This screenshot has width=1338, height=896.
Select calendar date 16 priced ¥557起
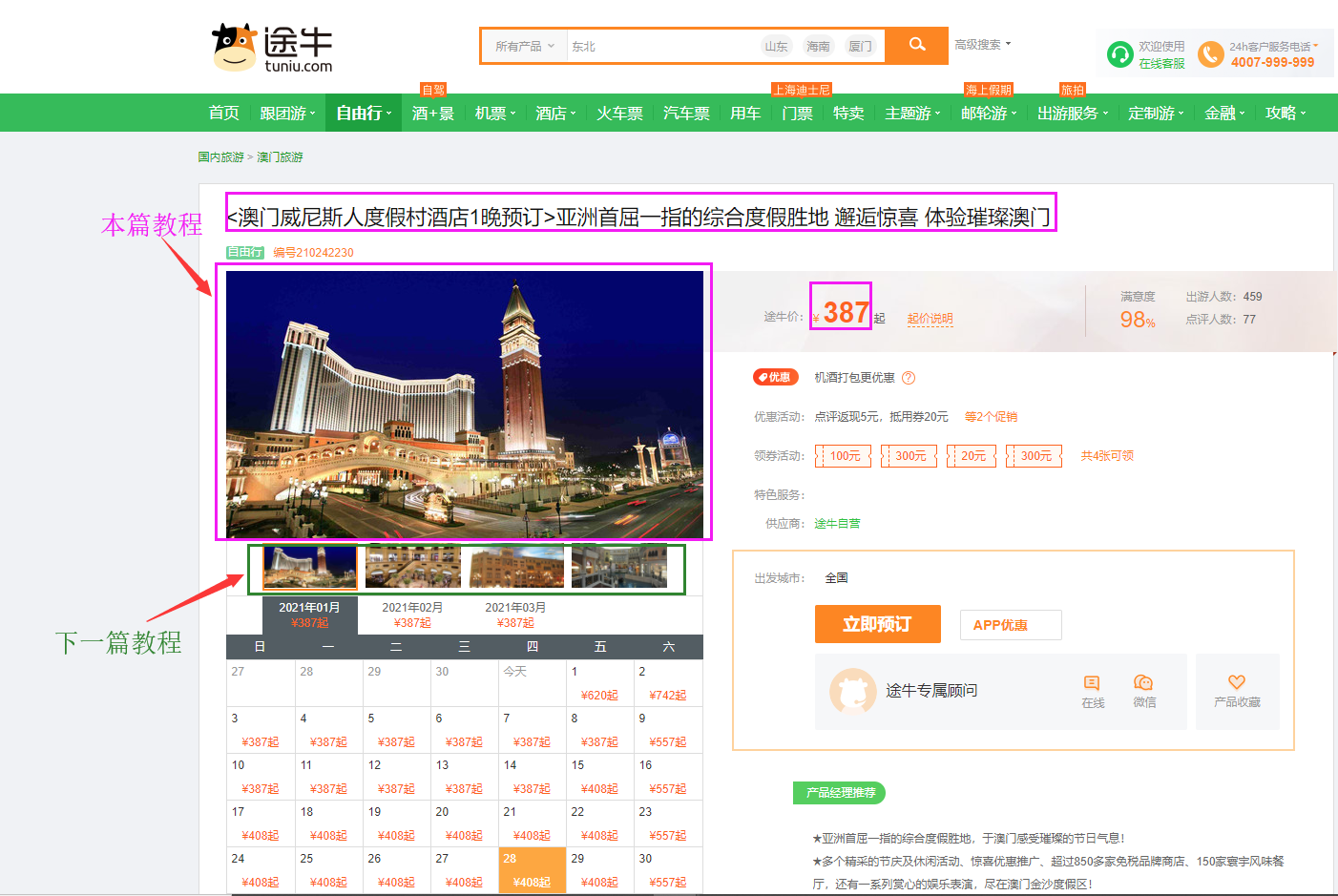click(668, 777)
